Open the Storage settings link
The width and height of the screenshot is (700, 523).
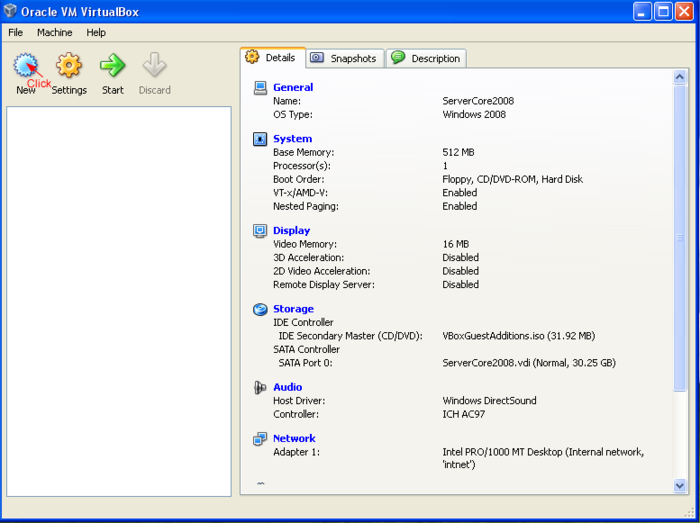(293, 309)
